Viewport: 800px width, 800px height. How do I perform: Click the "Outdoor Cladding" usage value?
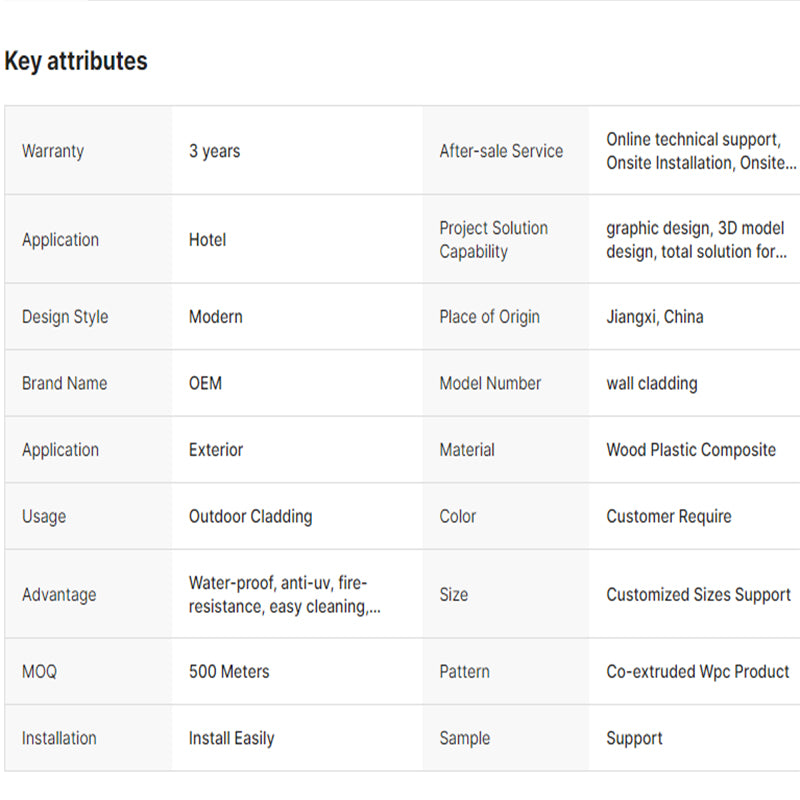250,517
